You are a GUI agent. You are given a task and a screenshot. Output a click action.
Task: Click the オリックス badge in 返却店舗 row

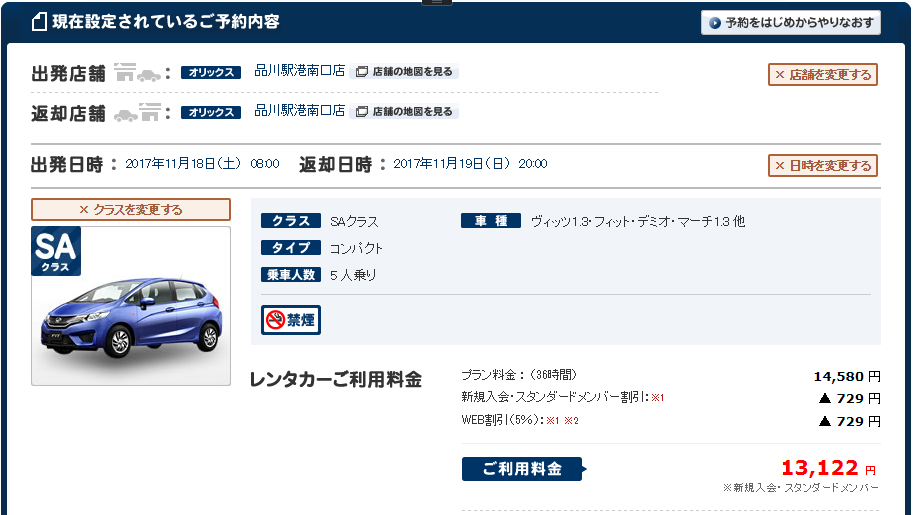211,112
